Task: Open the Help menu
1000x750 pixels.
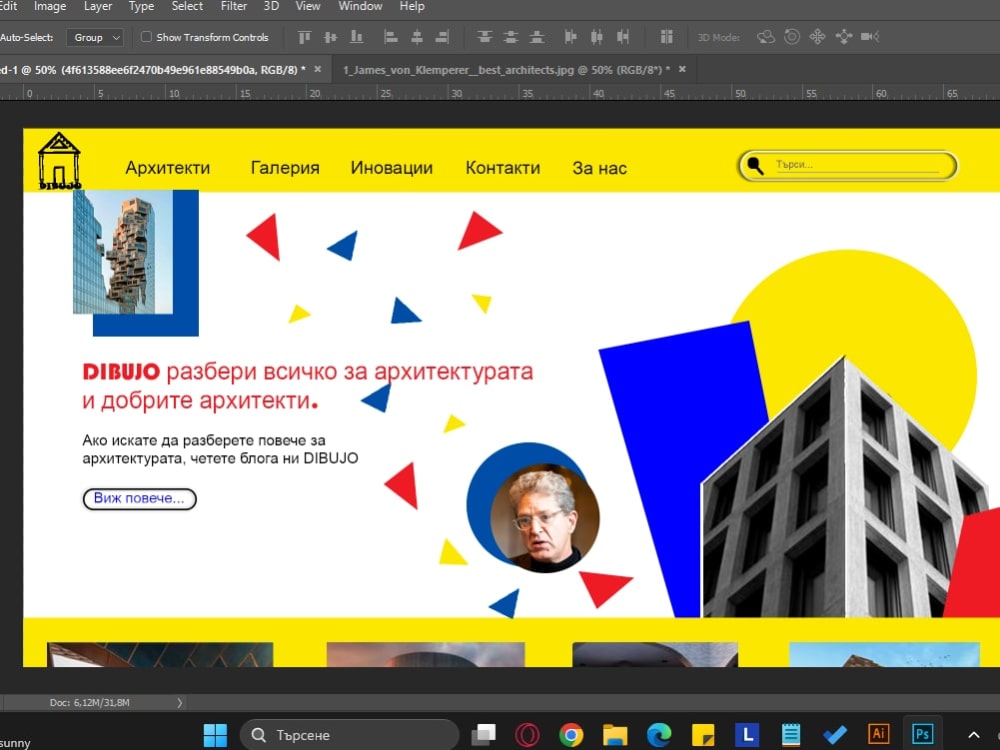Action: [x=412, y=6]
